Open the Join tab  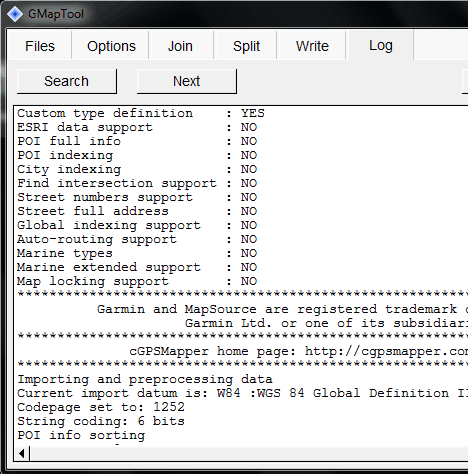pyautogui.click(x=180, y=46)
